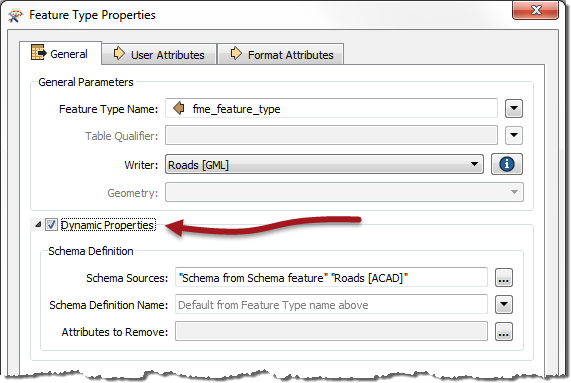Switch to the User Attributes tab
Screen dimensions: 571x383
click(x=159, y=54)
